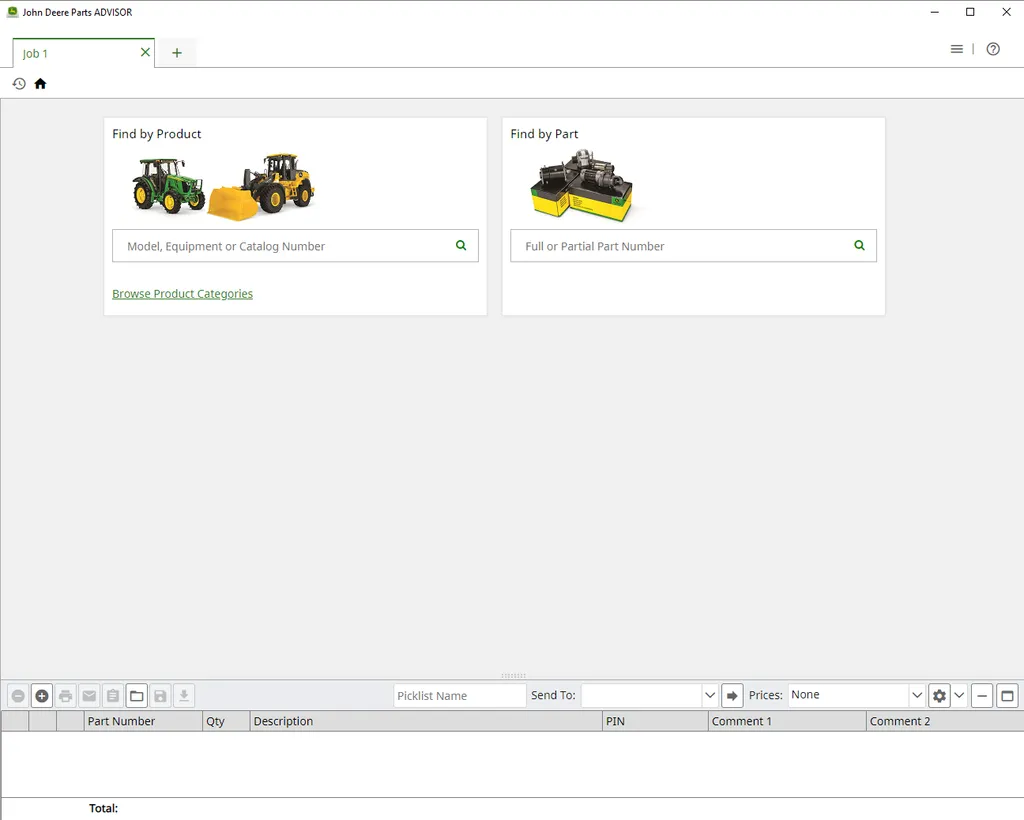Screen dimensions: 1024x820
Task: Click the Find by Product heading
Action: [157, 134]
